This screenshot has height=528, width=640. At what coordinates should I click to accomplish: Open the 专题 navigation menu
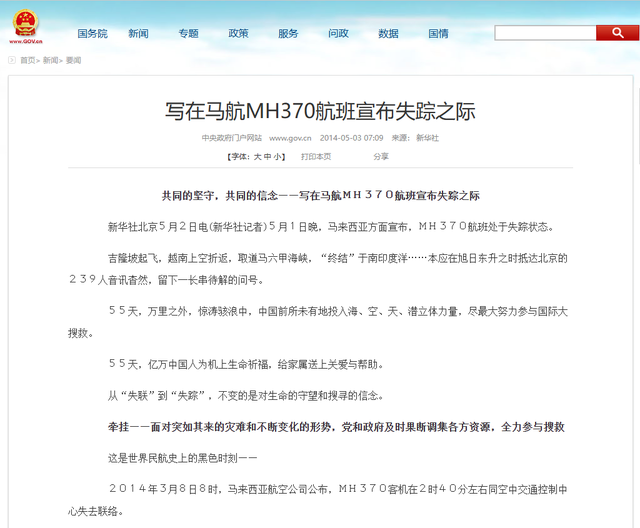pos(188,33)
